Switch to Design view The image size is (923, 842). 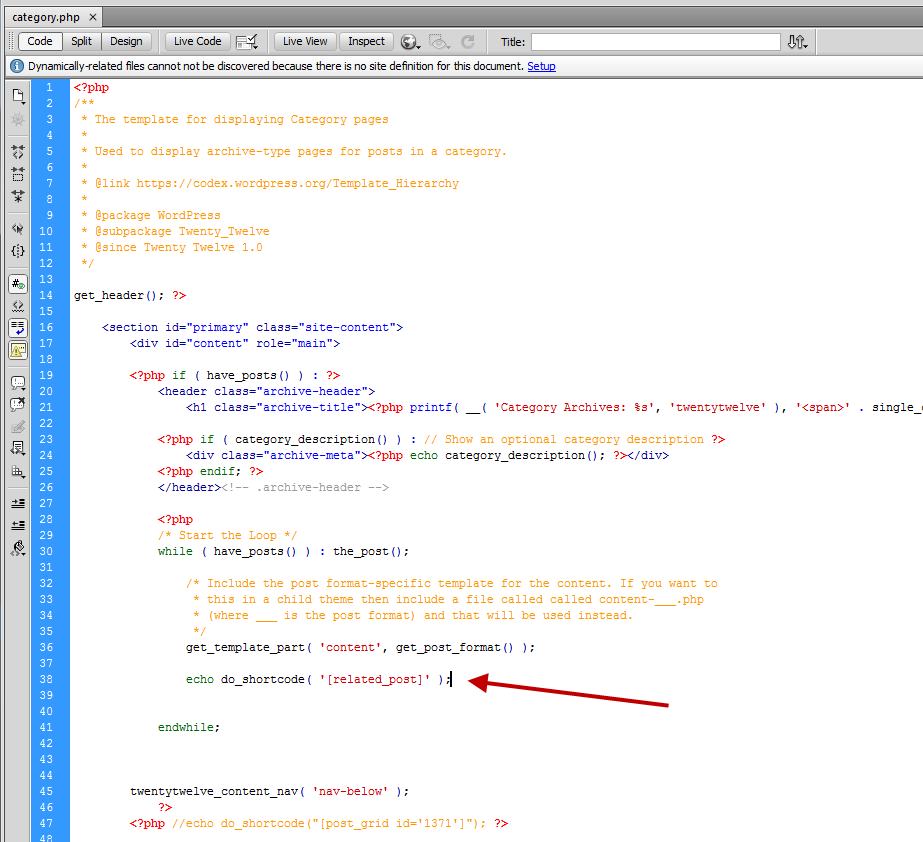pyautogui.click(x=126, y=41)
